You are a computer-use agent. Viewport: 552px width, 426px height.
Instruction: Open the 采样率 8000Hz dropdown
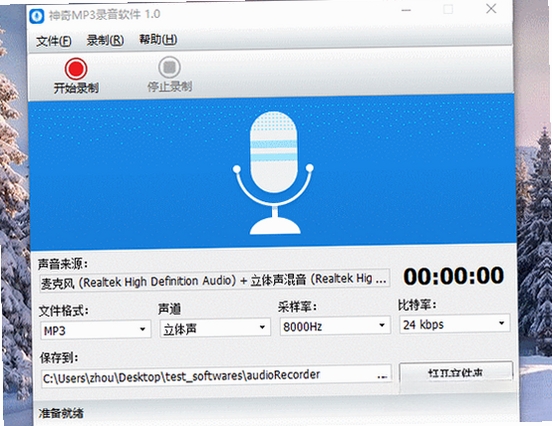point(335,326)
